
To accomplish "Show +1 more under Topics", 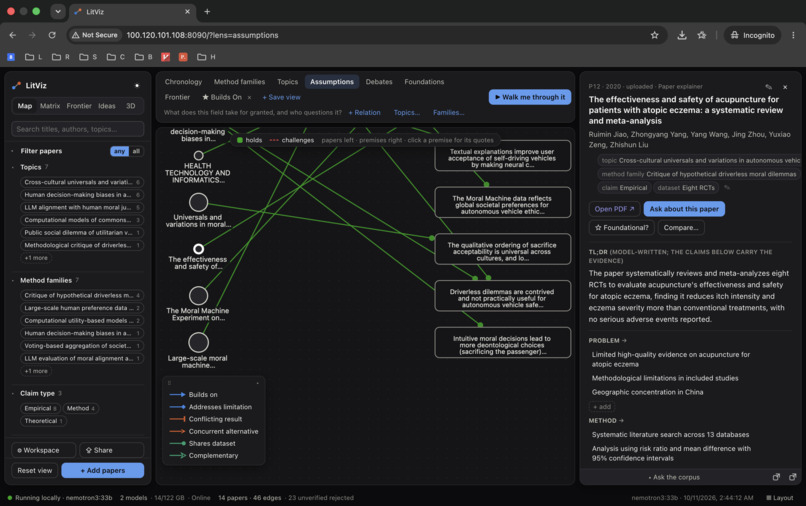I will (36, 258).
